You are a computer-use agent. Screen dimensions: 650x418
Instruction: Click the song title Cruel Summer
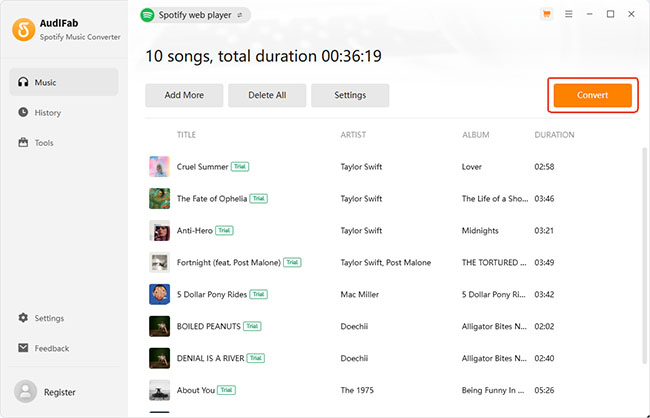point(202,167)
